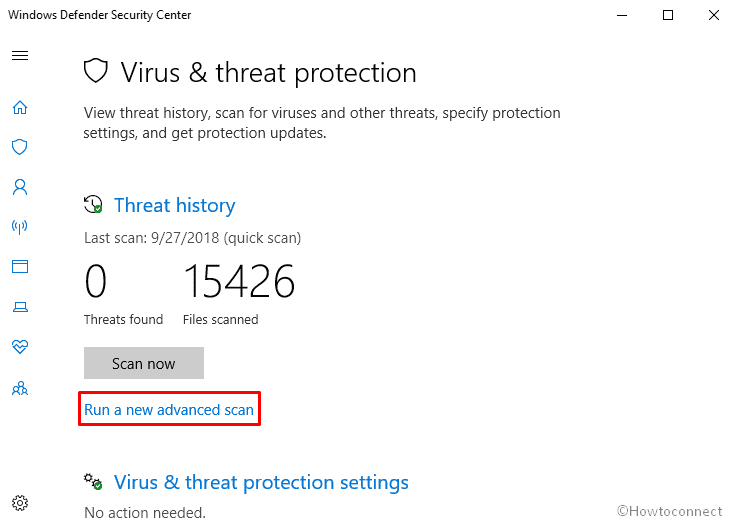Click the gears icon beside protection settings
Image resolution: width=730 pixels, height=526 pixels.
click(93, 481)
